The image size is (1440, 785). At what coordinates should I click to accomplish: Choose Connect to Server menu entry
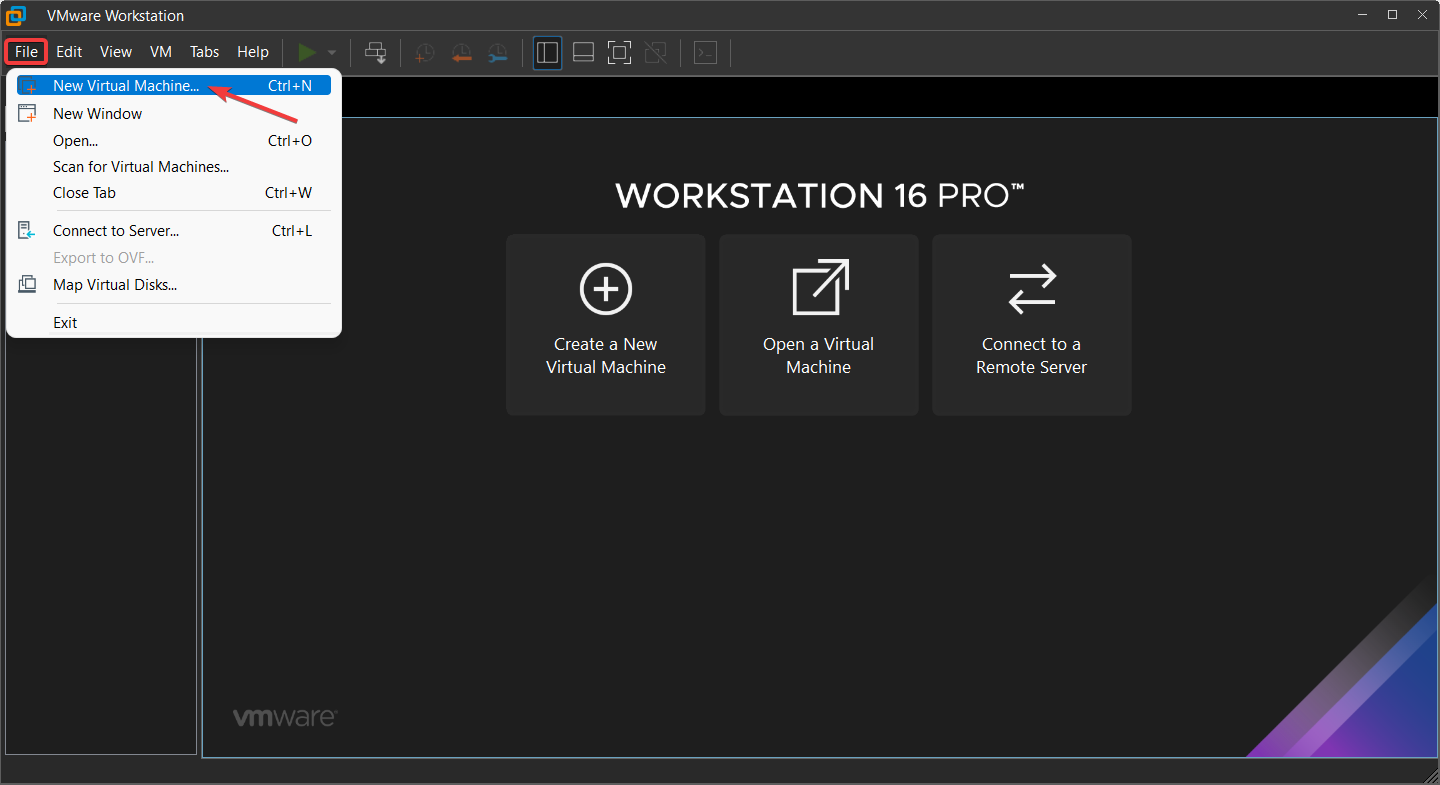116,231
